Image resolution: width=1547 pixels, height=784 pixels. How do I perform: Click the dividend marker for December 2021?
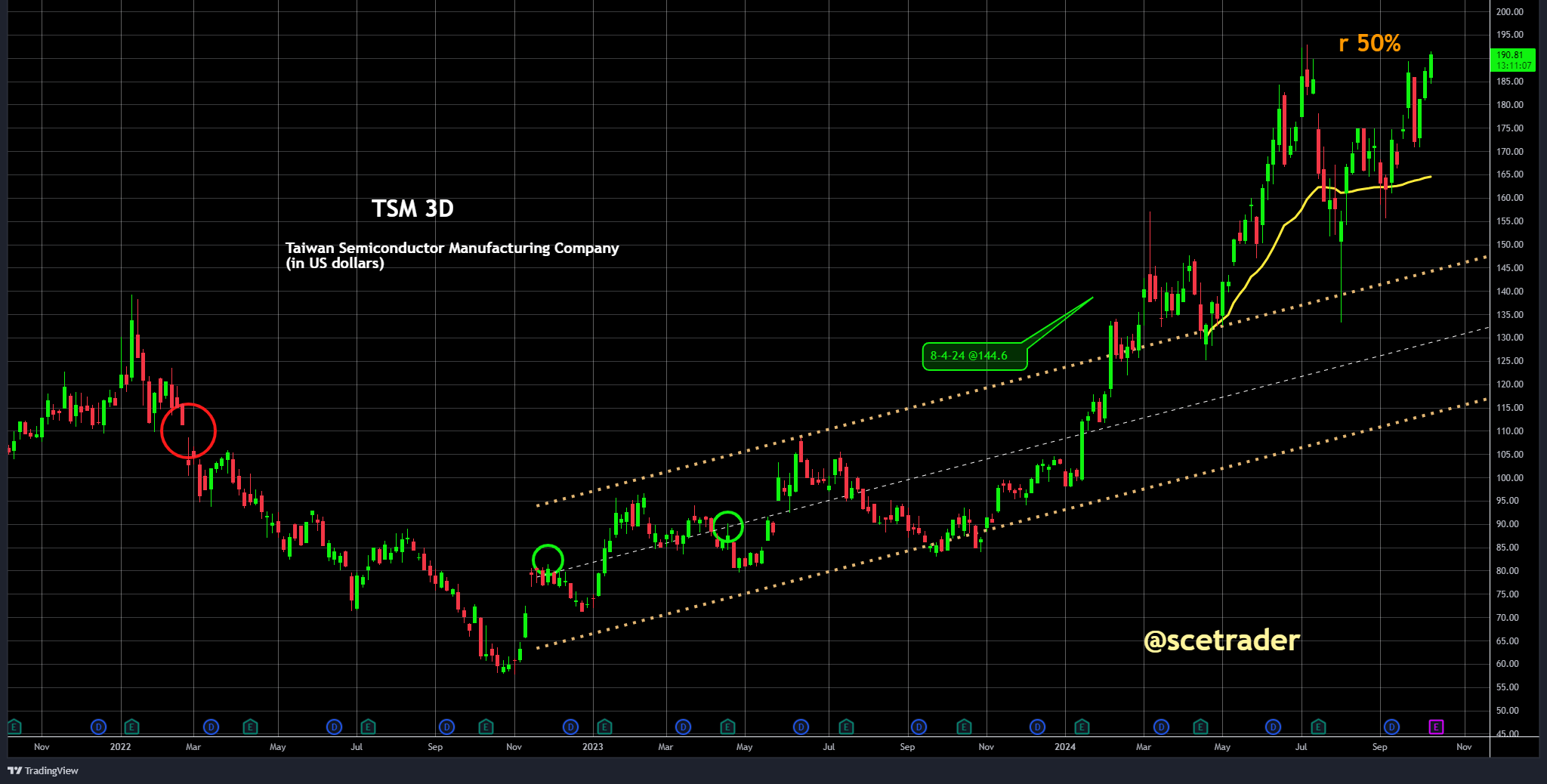[98, 727]
